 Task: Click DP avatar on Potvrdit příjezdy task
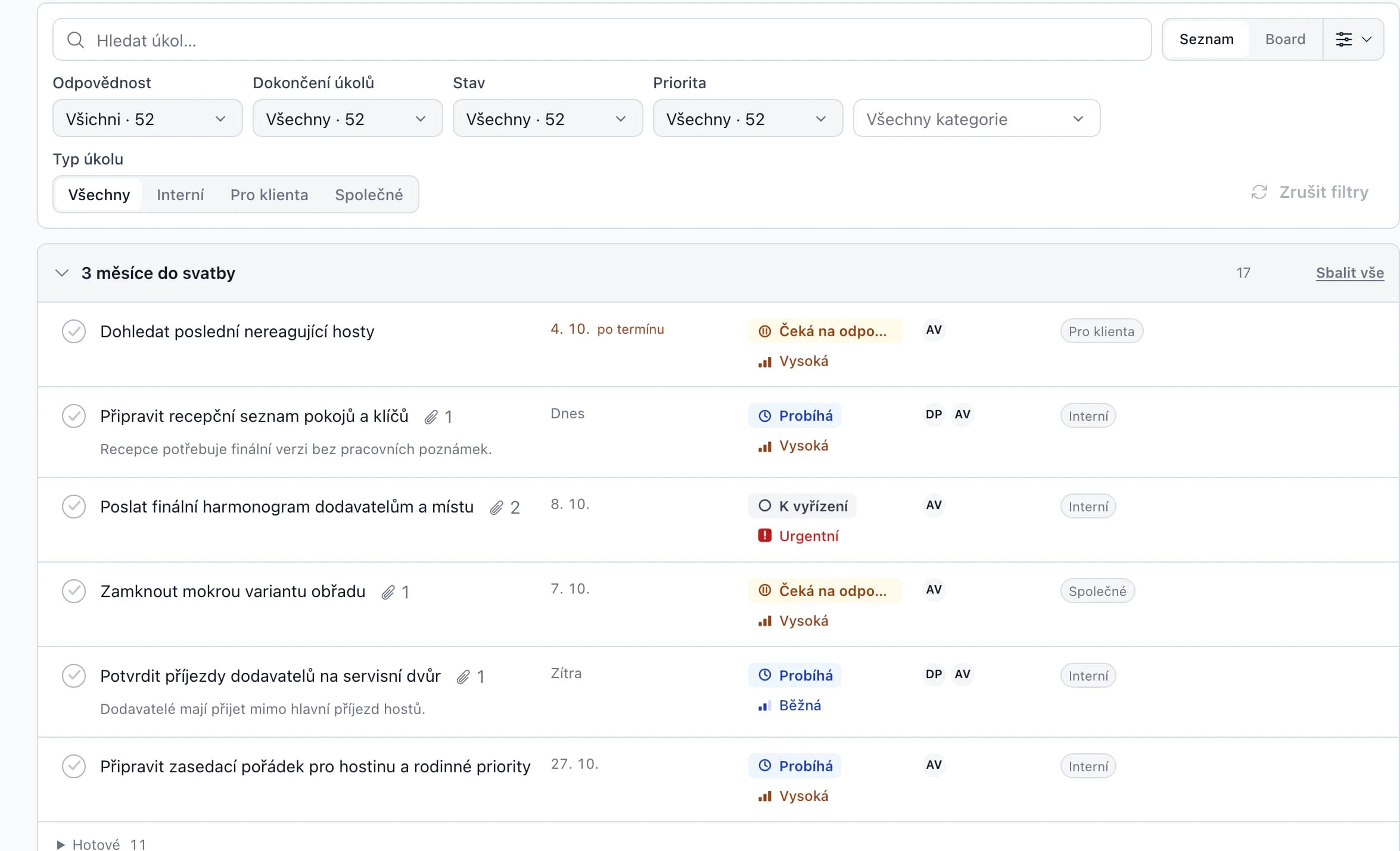[934, 674]
